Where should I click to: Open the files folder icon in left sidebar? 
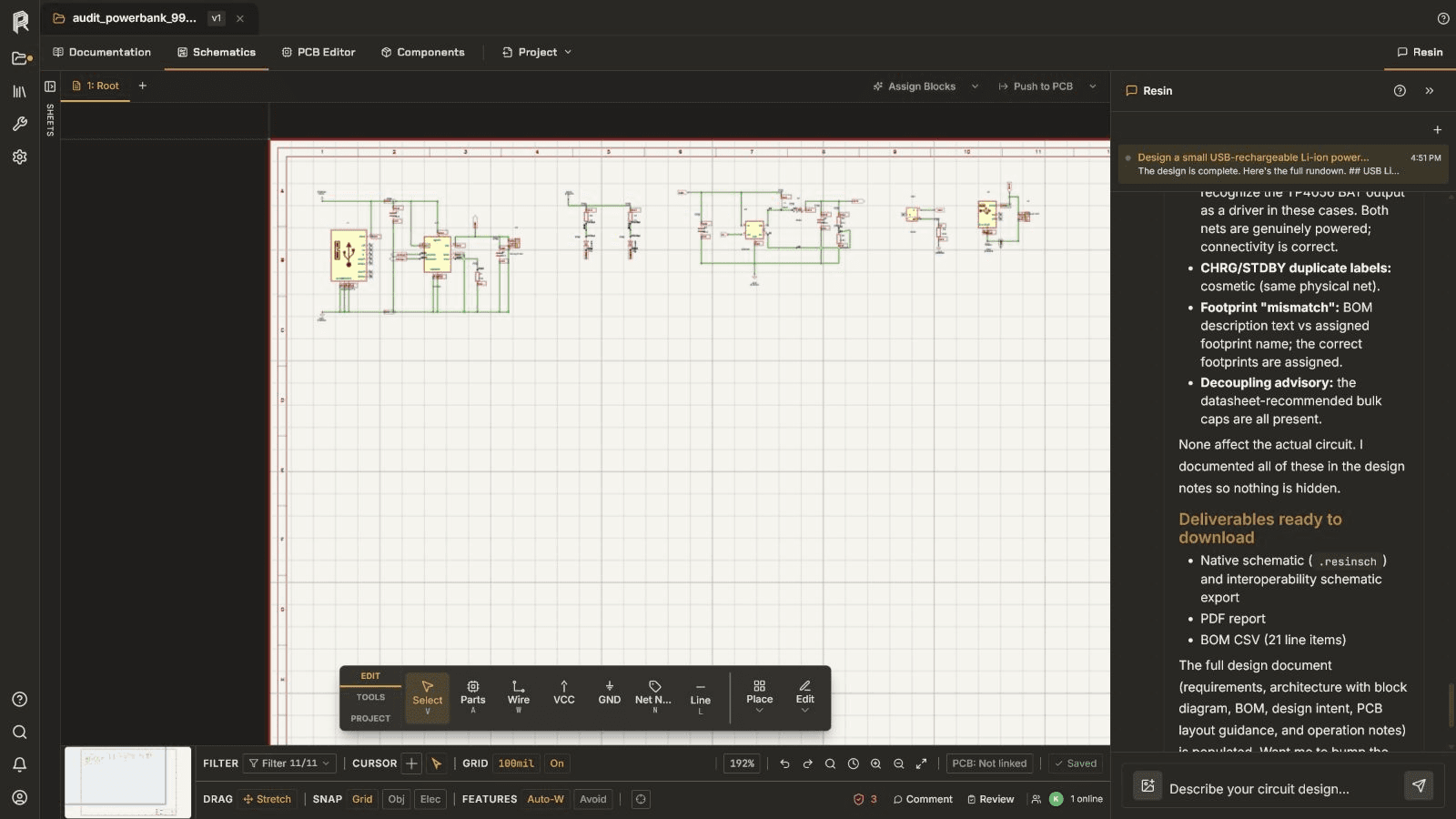click(x=20, y=58)
